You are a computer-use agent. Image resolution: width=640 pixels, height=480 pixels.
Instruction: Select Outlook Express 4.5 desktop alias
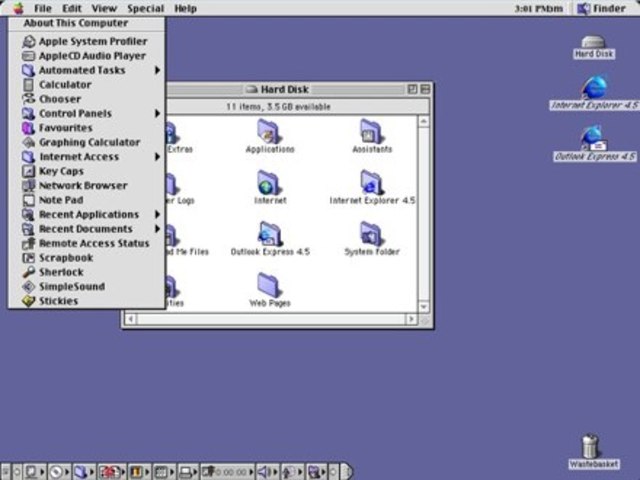(x=594, y=144)
